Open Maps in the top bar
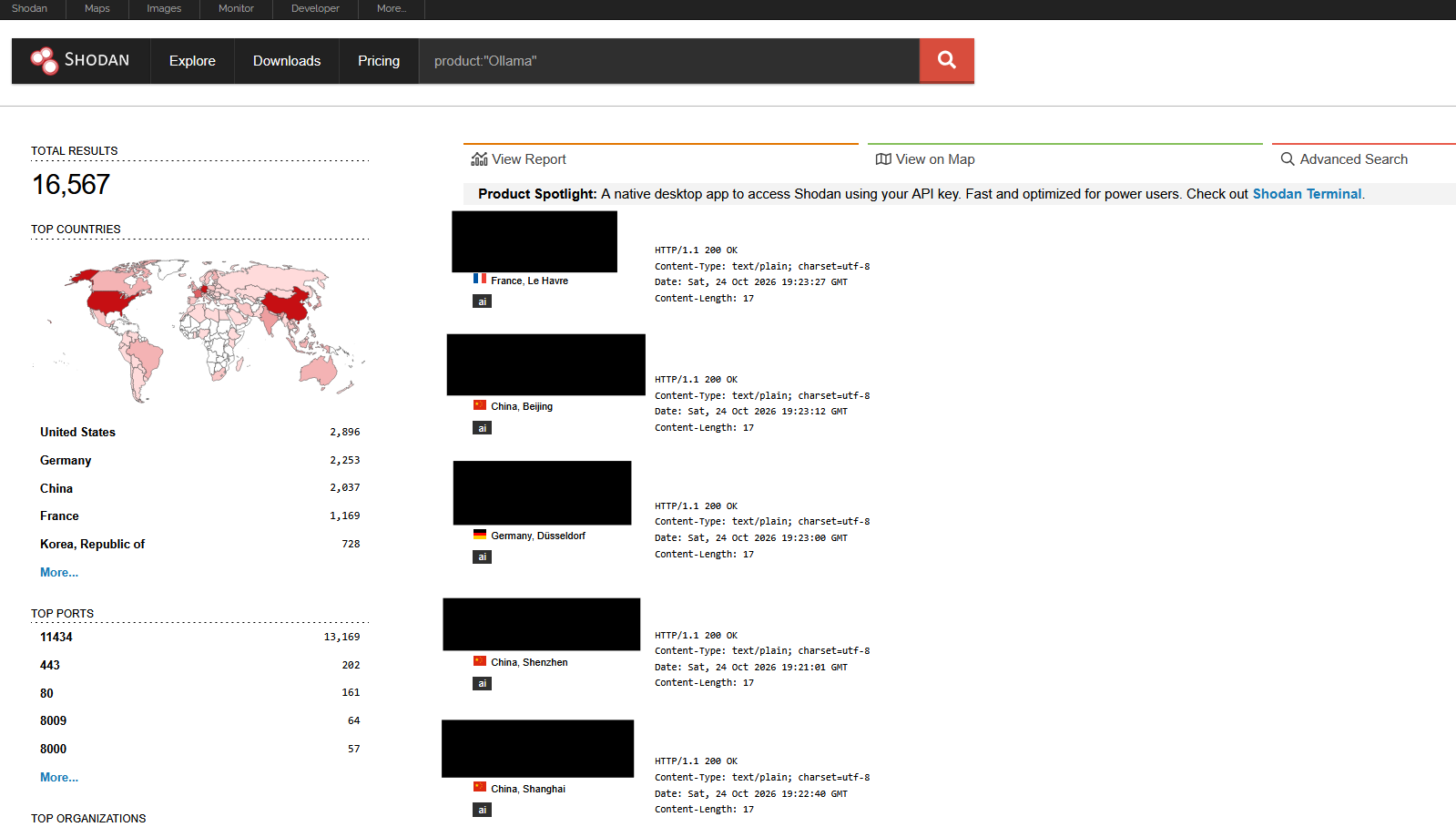Viewport: 1456px width, 827px height. click(x=97, y=8)
